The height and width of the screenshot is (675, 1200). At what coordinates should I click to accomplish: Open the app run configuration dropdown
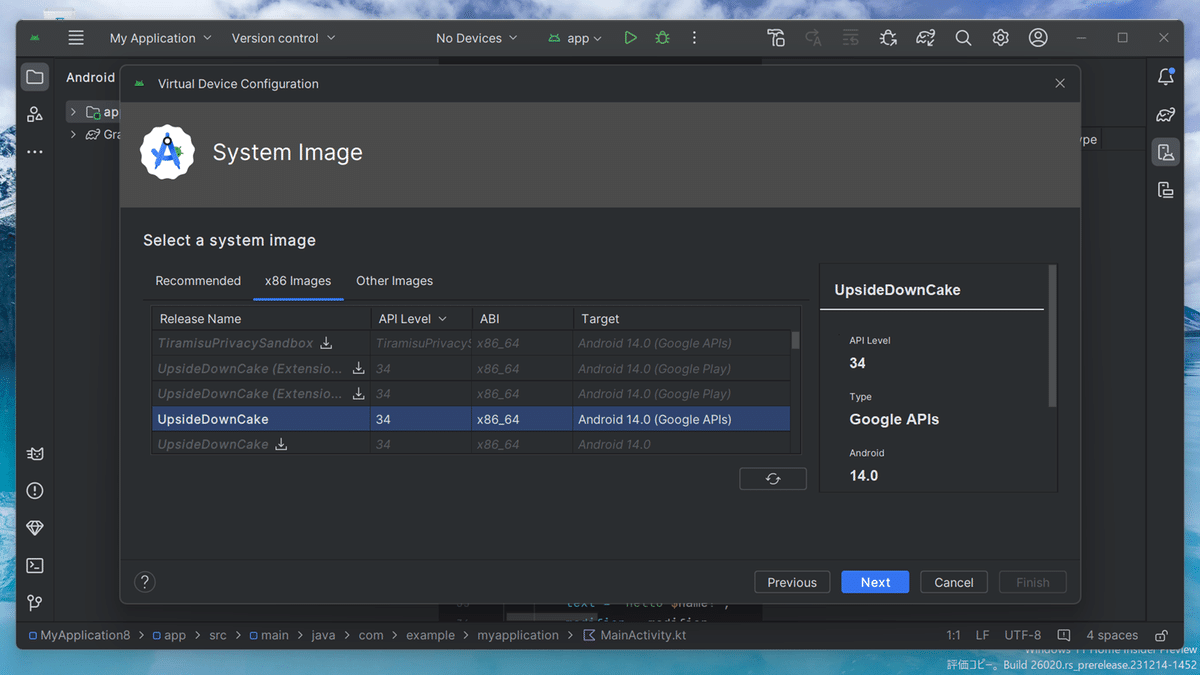(x=575, y=38)
